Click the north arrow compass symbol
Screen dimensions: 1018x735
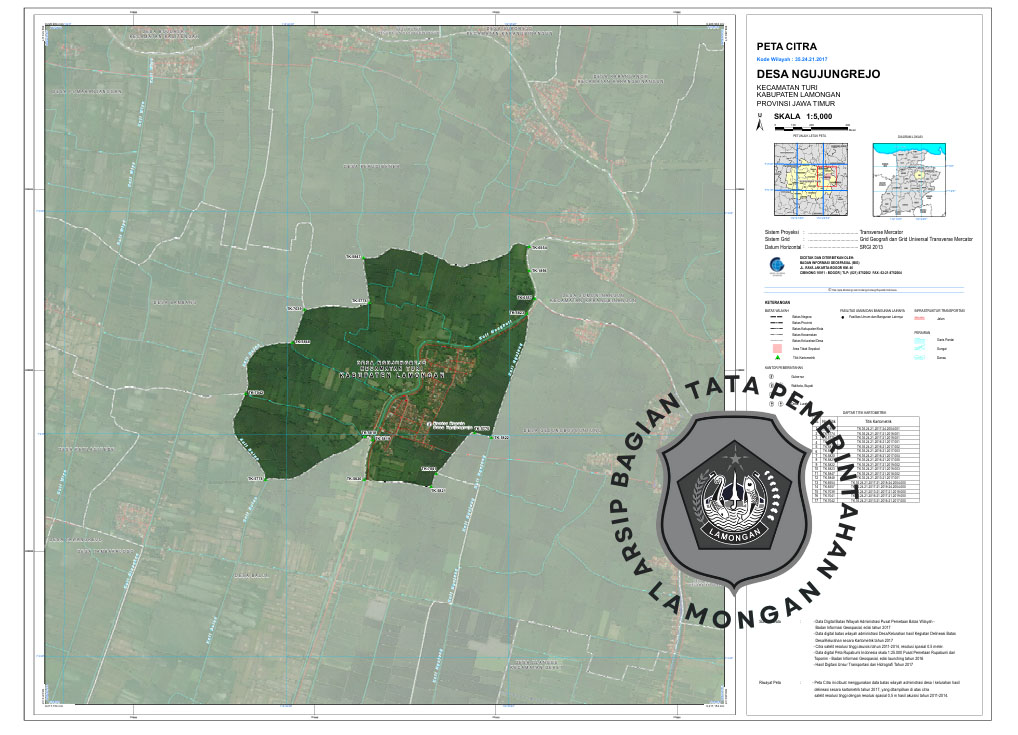(760, 124)
